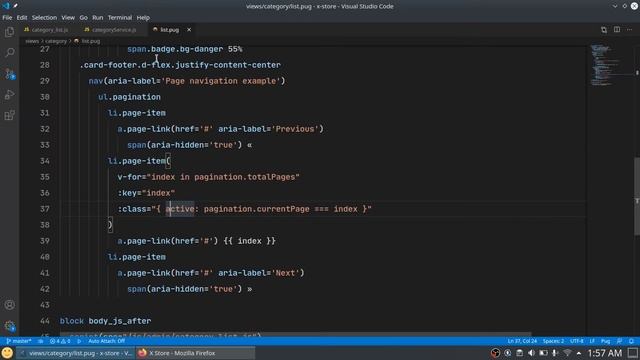Open the Wi-Fi network tray icon
The height and width of the screenshot is (360, 640).
(567, 353)
